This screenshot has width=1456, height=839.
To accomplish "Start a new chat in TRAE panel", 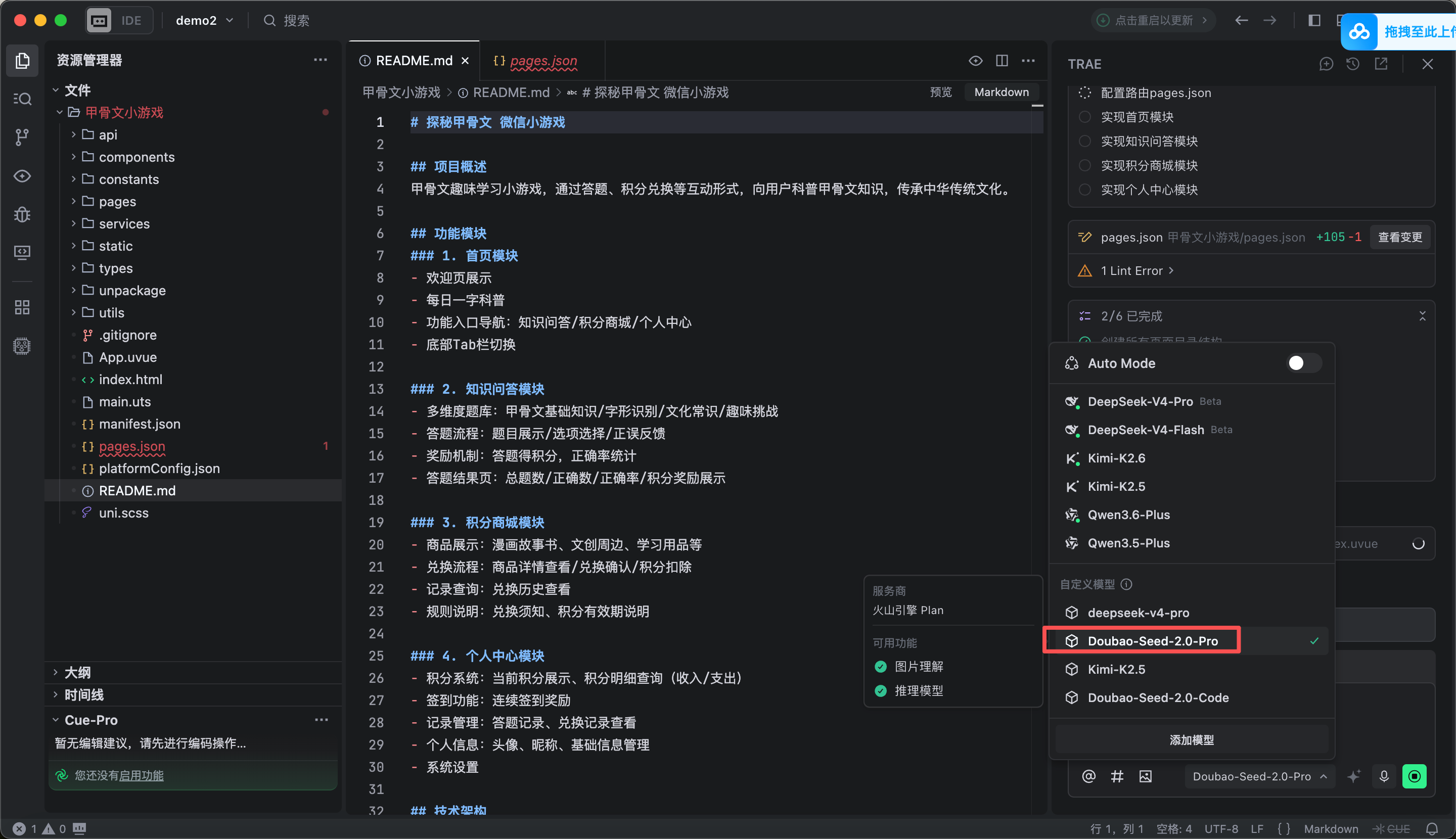I will tap(1326, 63).
